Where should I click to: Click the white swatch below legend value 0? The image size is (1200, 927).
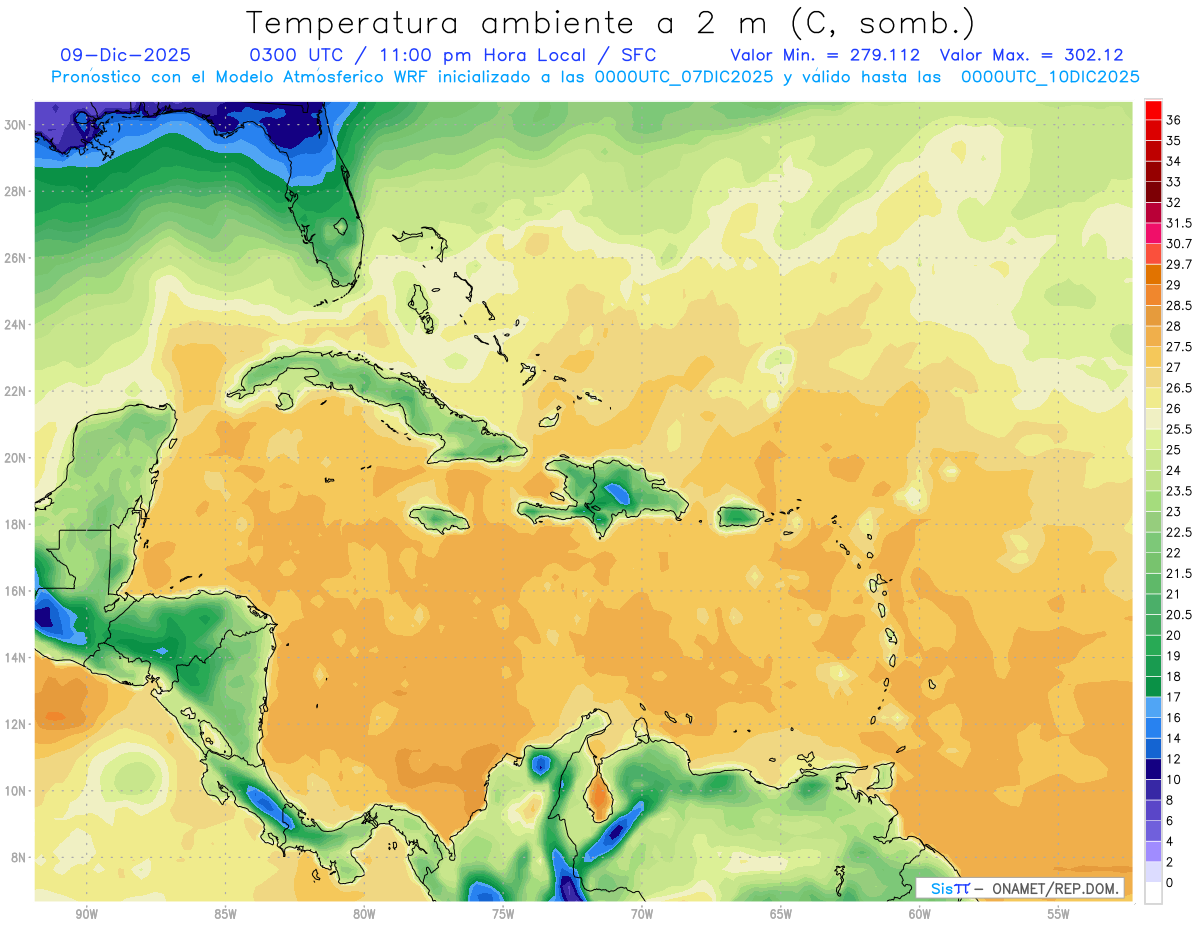pyautogui.click(x=1153, y=894)
